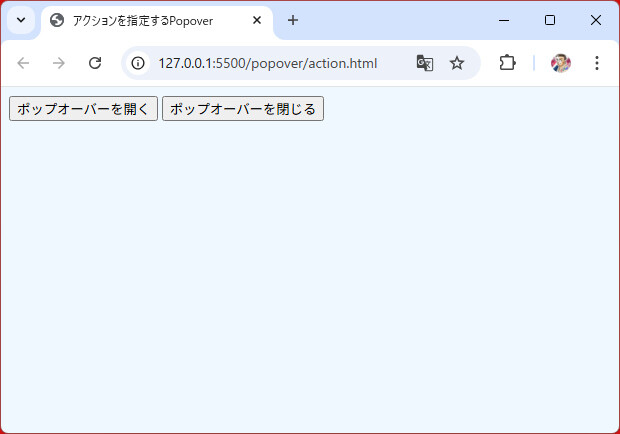Go forward to the next page
The width and height of the screenshot is (620, 434).
[x=59, y=63]
